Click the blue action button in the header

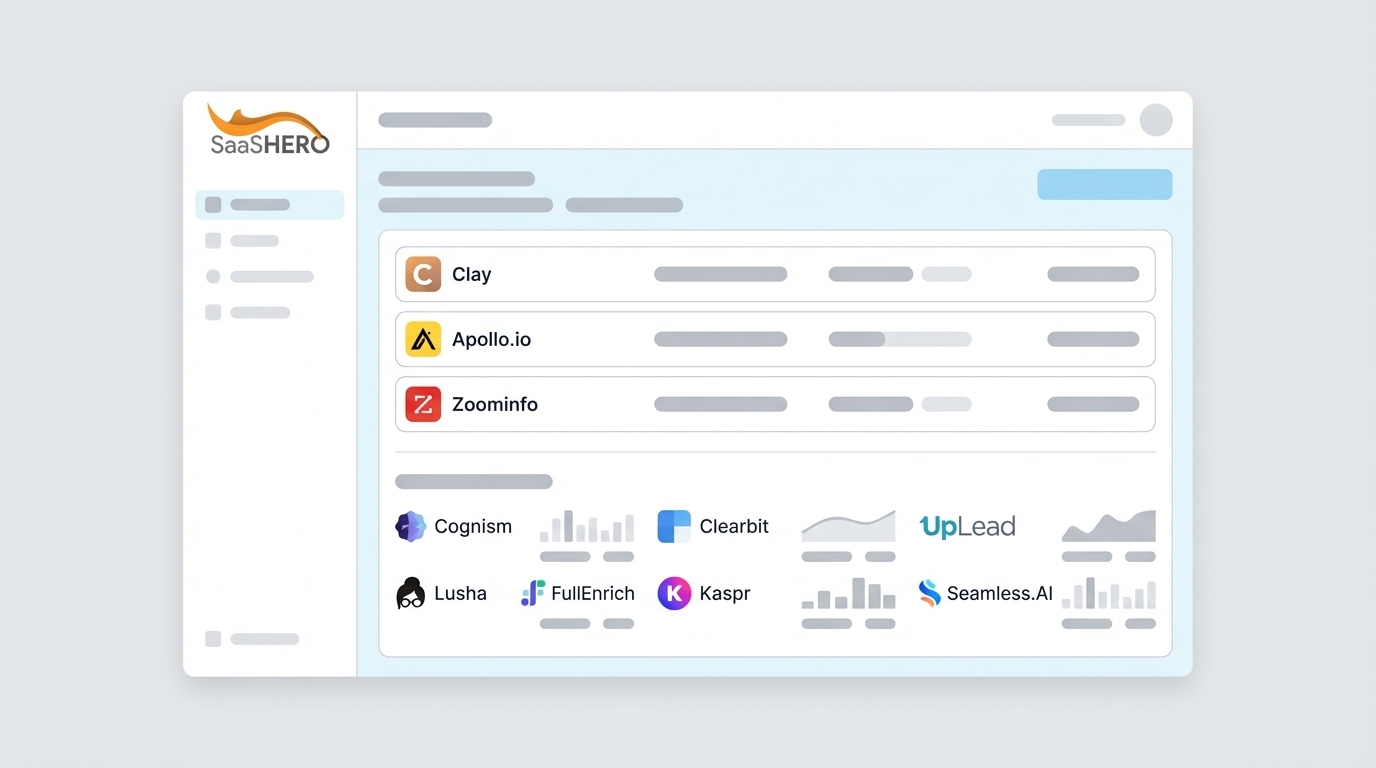click(1104, 184)
